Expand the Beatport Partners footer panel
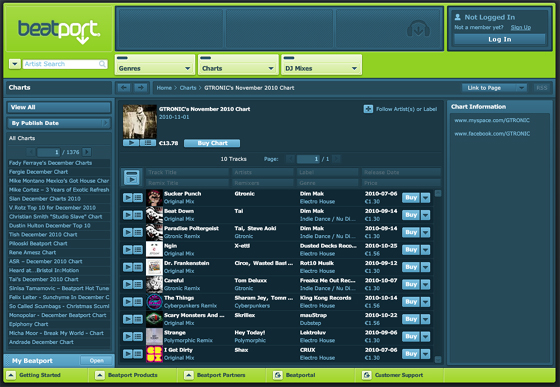 pos(189,375)
